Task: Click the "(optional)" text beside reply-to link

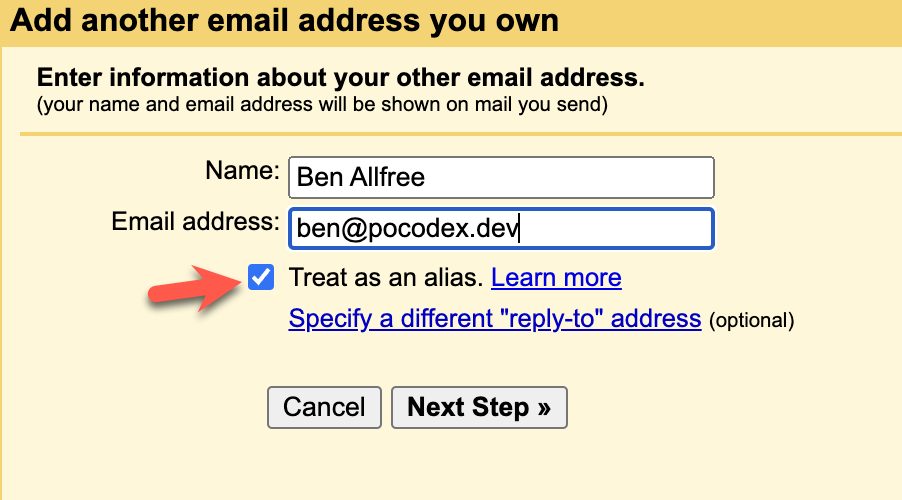Action: 751,321
